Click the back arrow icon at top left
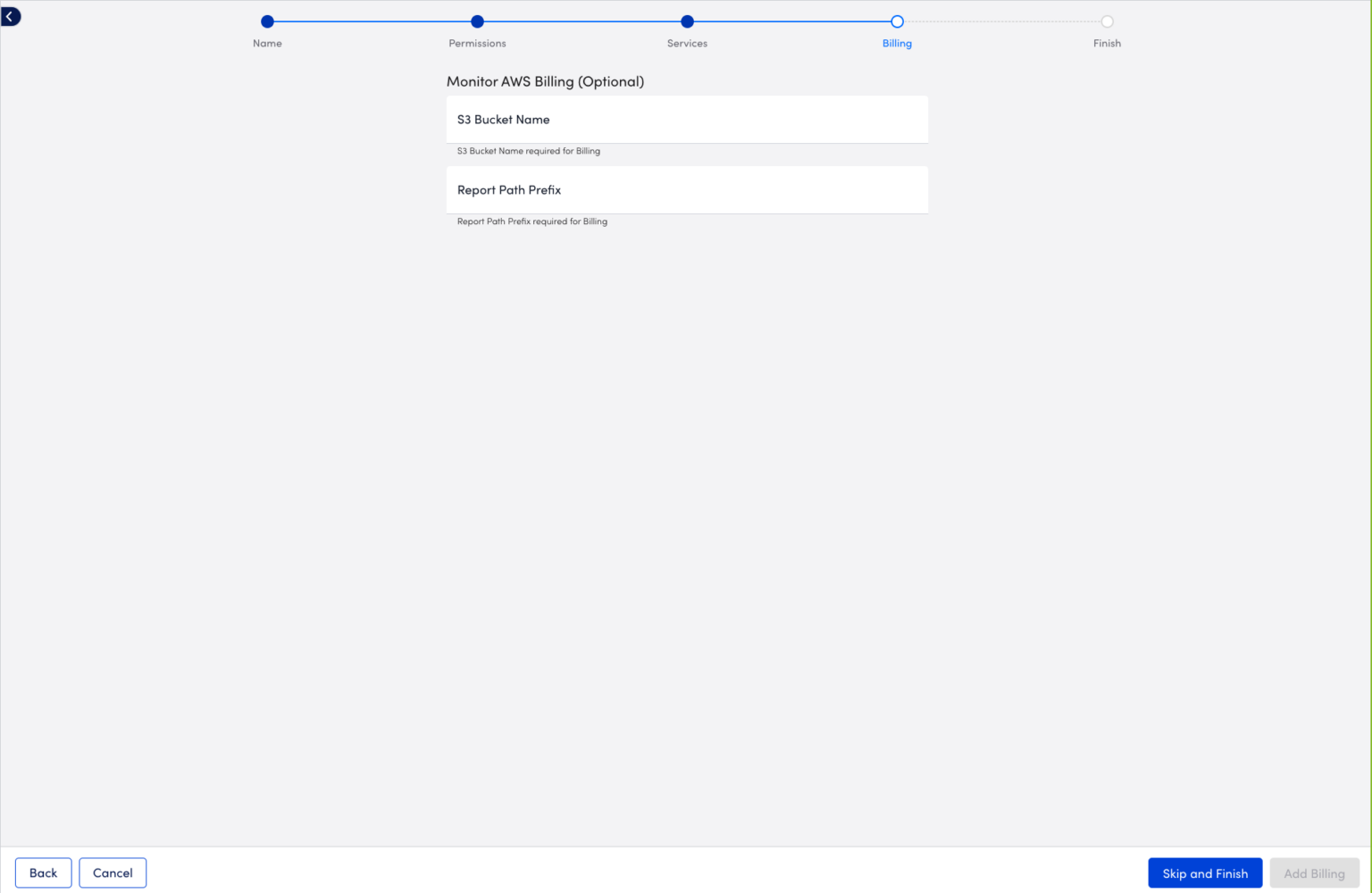This screenshot has height=893, width=1372. 10,15
